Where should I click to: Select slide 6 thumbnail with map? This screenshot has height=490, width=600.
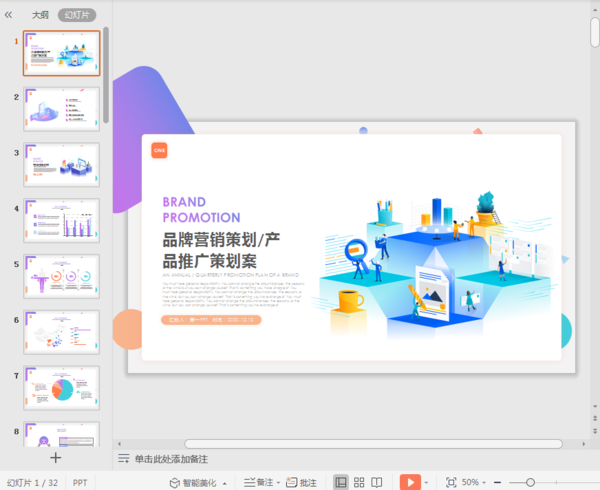(62, 332)
